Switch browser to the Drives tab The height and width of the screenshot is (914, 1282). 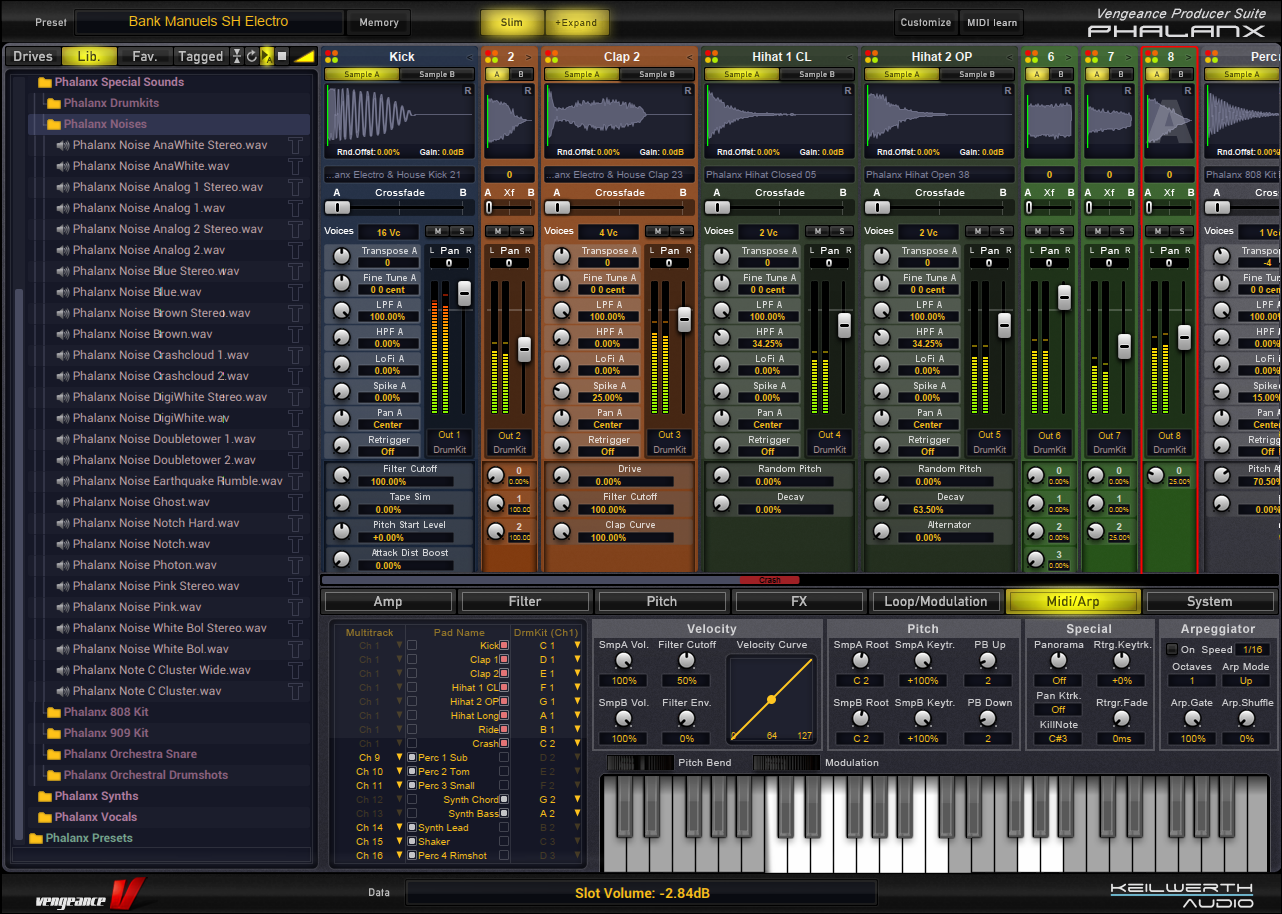(33, 57)
